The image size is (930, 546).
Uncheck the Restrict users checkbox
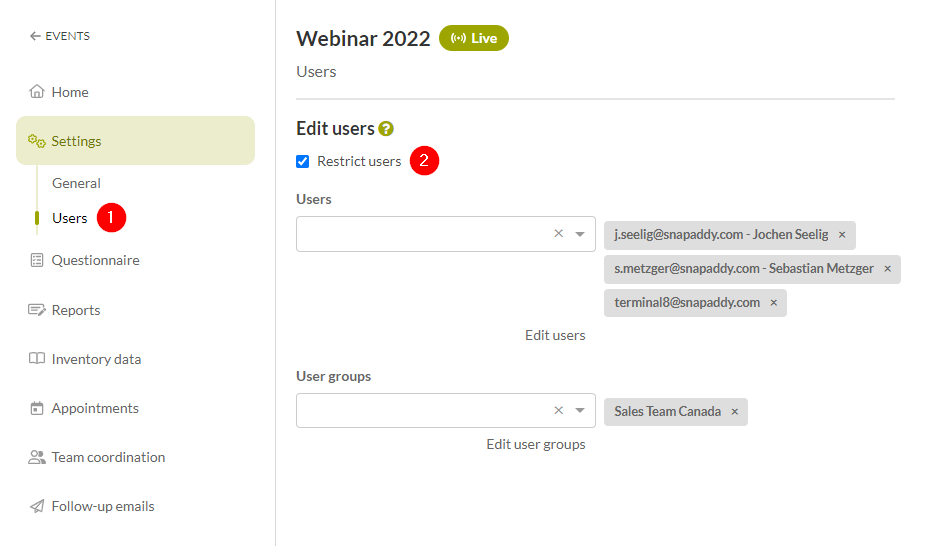[302, 161]
